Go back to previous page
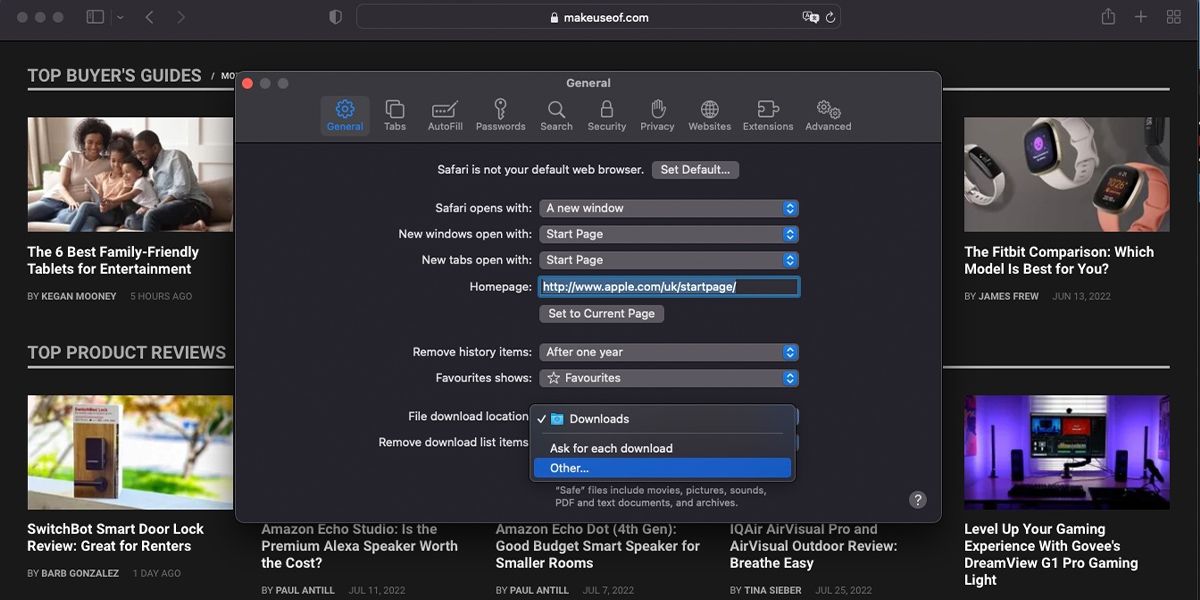Screen dimensions: 1200x600 (x=149, y=17)
